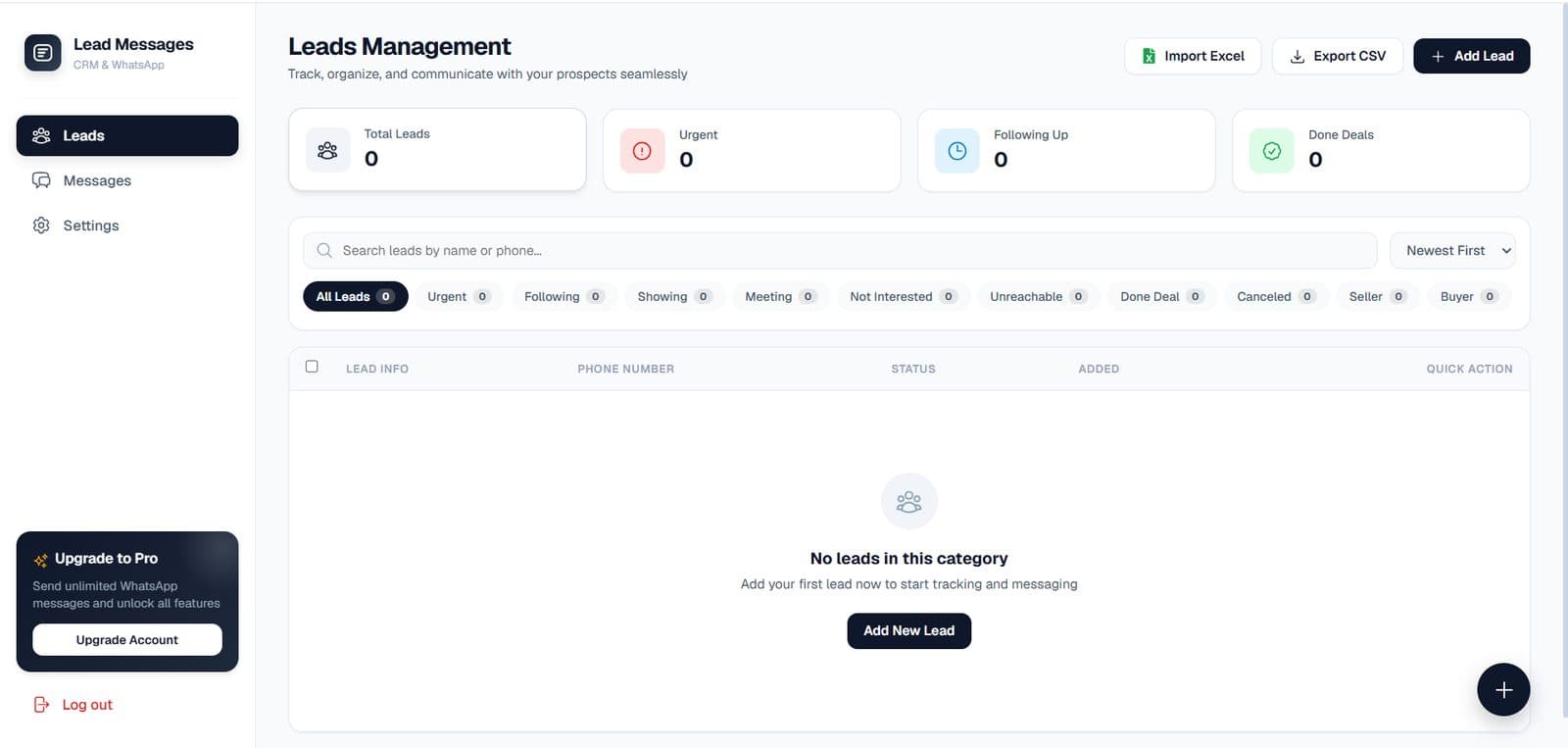Click the empty-state people icon
1568x748 pixels.
(x=908, y=501)
